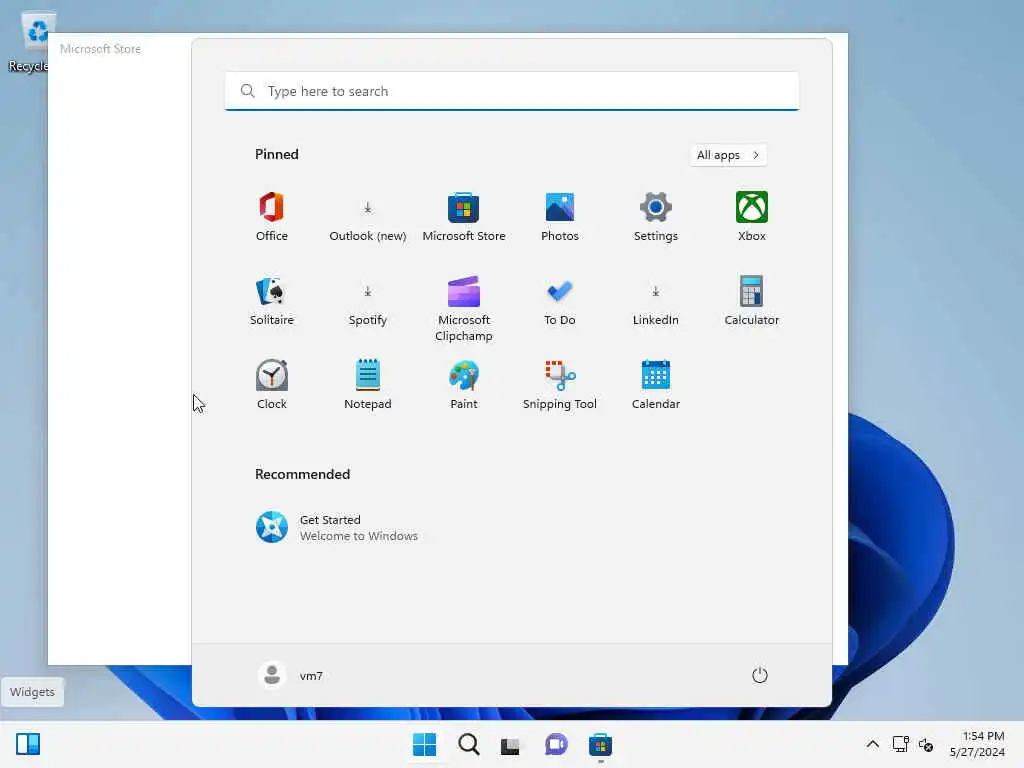This screenshot has height=768, width=1024.
Task: Click the Pinned section heading
Action: (x=277, y=154)
